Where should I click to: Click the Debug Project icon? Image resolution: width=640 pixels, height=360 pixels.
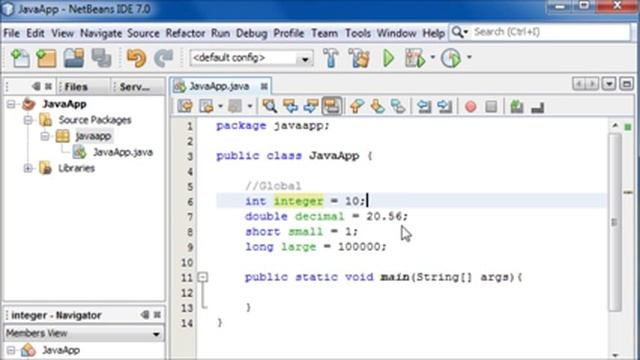point(415,58)
